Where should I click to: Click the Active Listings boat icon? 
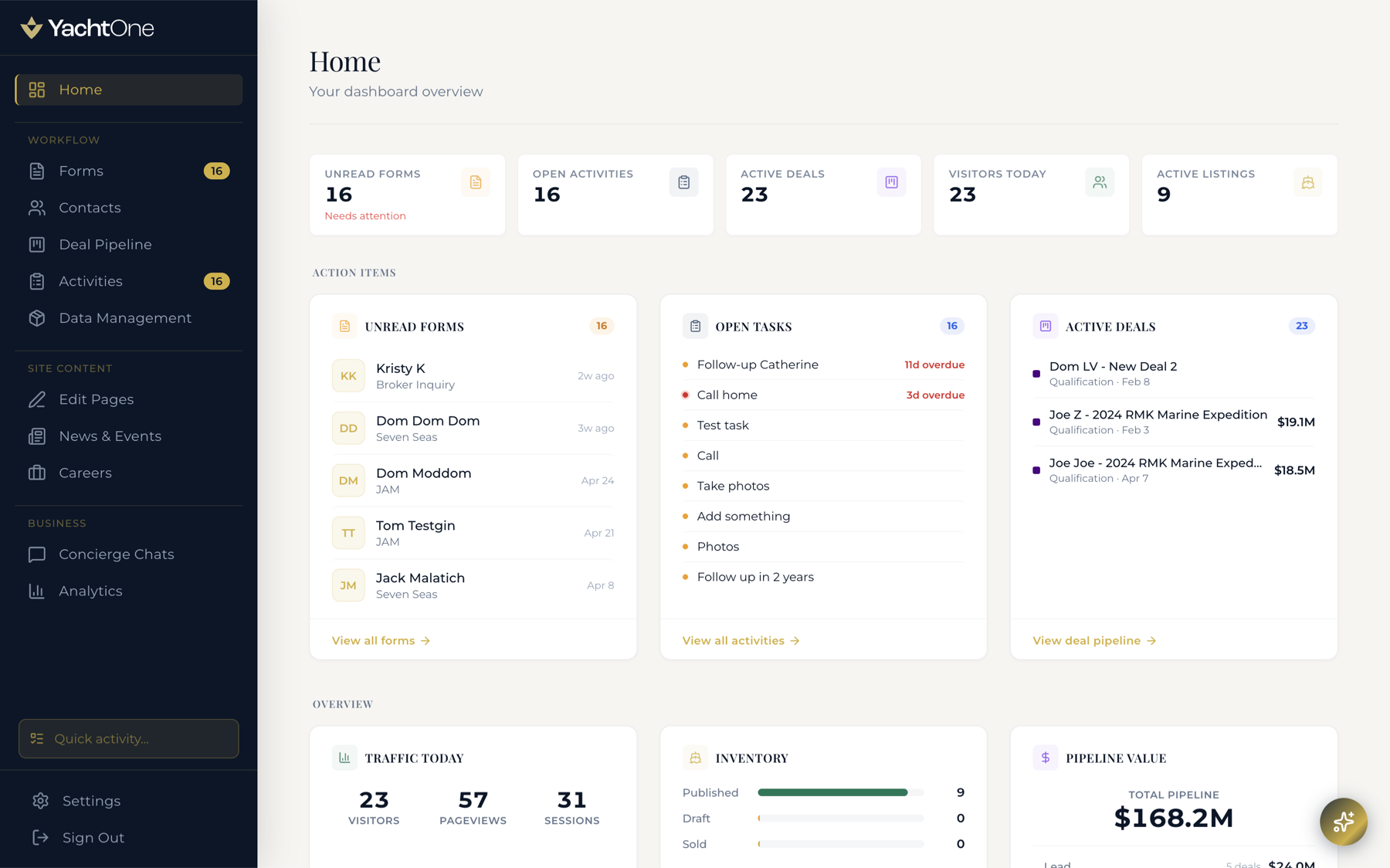click(x=1307, y=182)
